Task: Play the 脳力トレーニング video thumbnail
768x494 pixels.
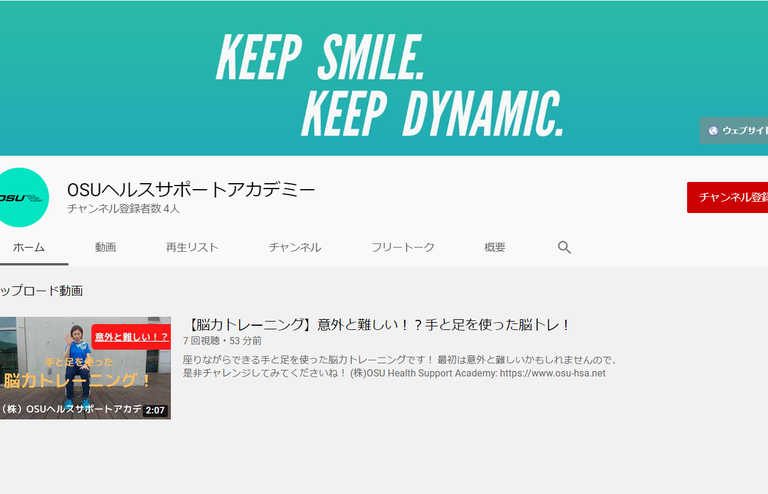Action: tap(84, 368)
